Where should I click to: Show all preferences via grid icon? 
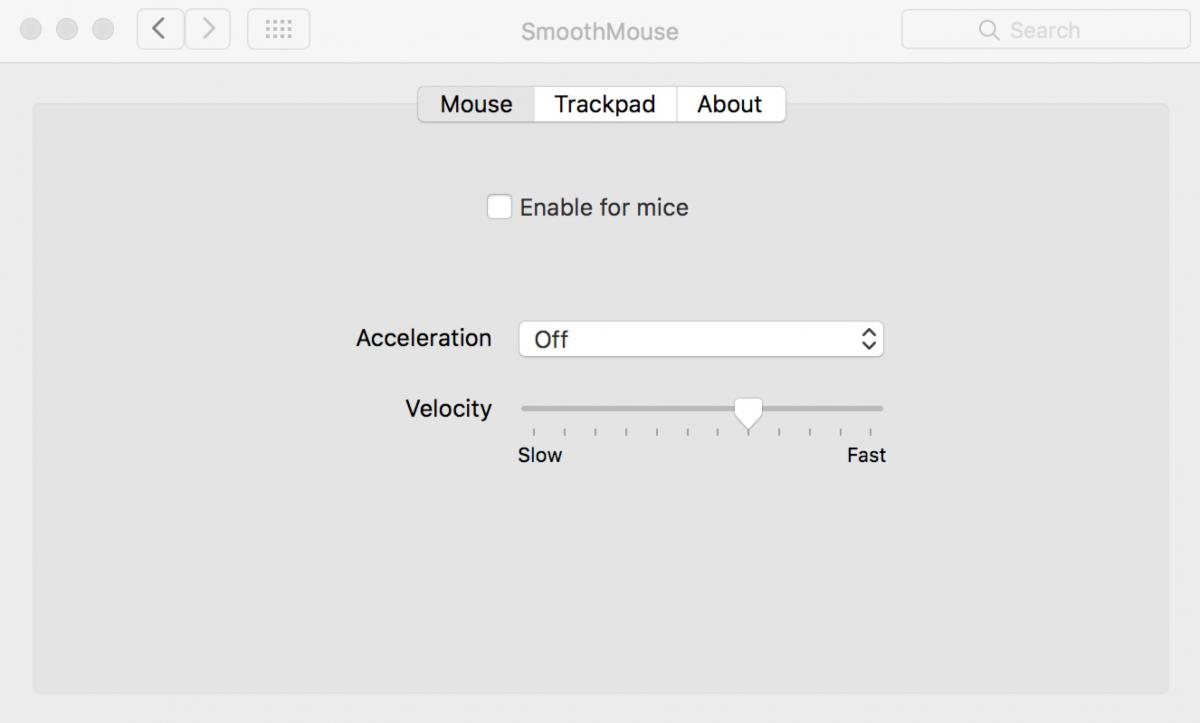[278, 30]
